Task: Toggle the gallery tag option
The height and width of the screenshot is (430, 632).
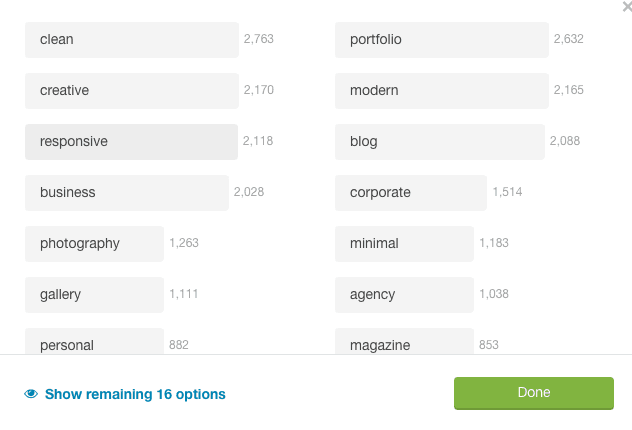Action: pyautogui.click(x=94, y=295)
